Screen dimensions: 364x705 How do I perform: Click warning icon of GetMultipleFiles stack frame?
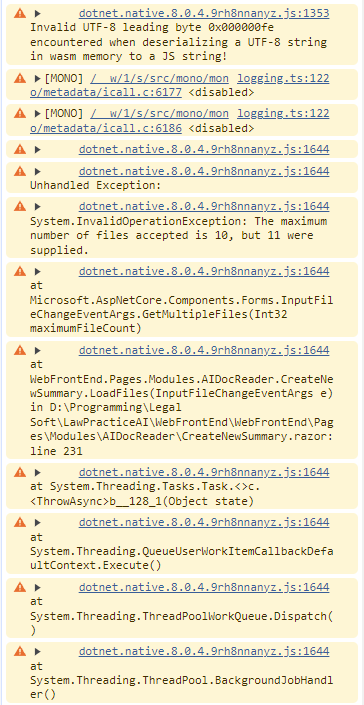(20, 271)
